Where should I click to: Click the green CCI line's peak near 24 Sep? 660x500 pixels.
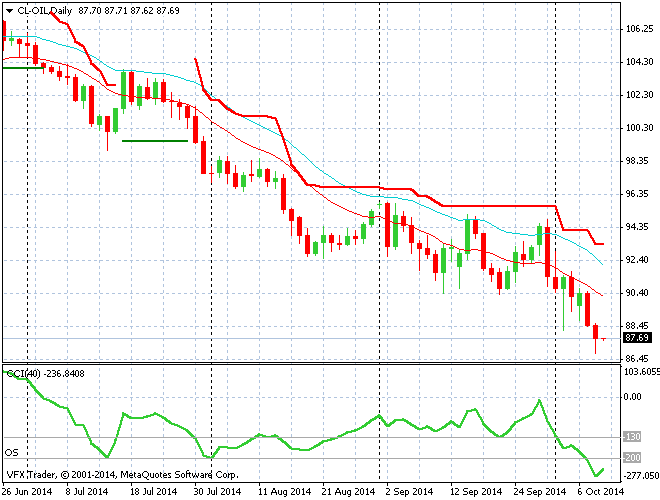point(539,402)
